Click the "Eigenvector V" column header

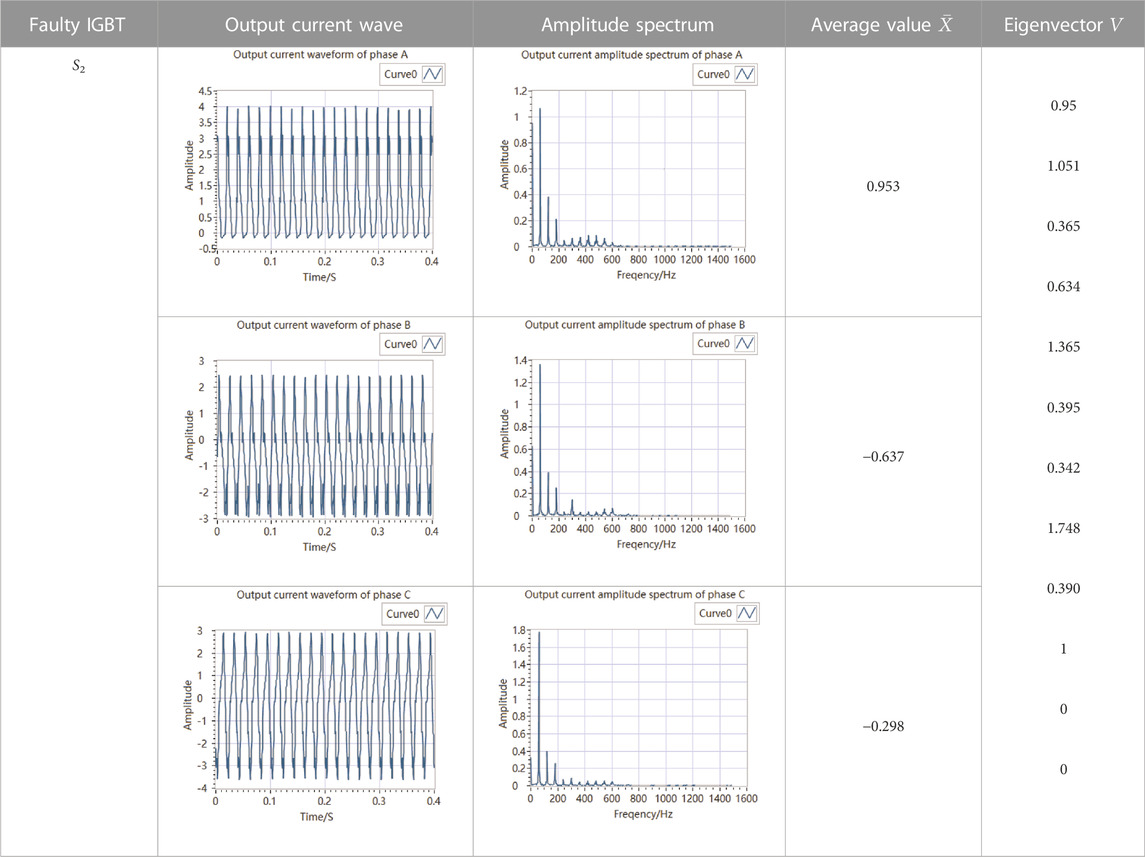[x=1063, y=25]
